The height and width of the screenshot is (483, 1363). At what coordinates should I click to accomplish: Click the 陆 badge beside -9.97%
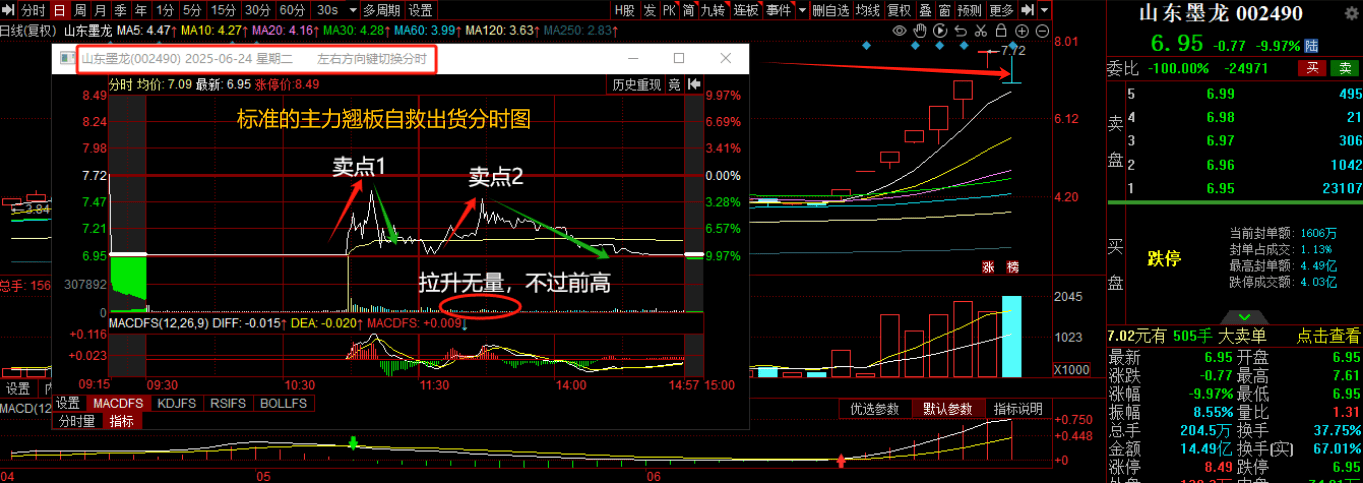pos(1311,46)
